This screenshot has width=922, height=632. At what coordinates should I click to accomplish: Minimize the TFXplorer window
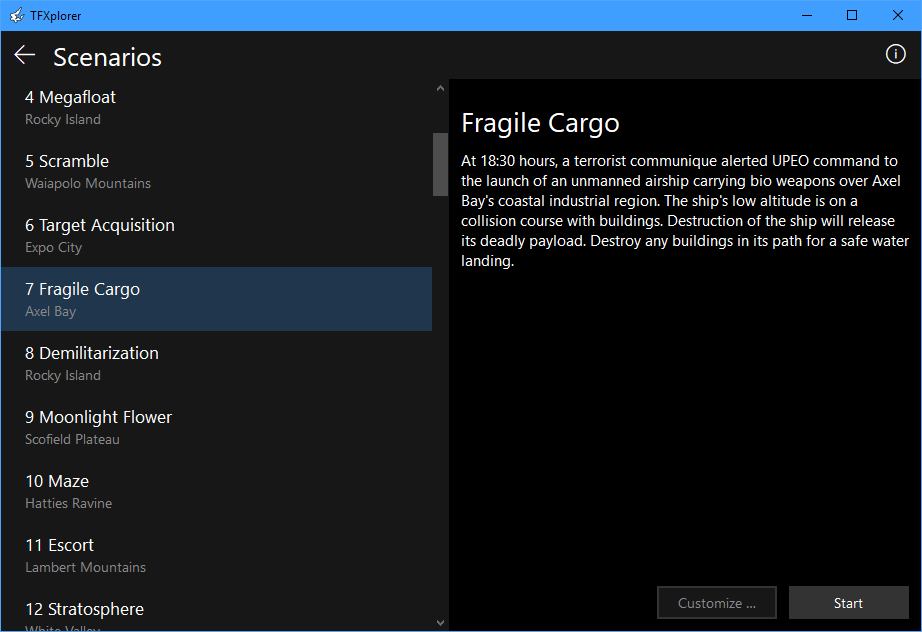pos(806,15)
